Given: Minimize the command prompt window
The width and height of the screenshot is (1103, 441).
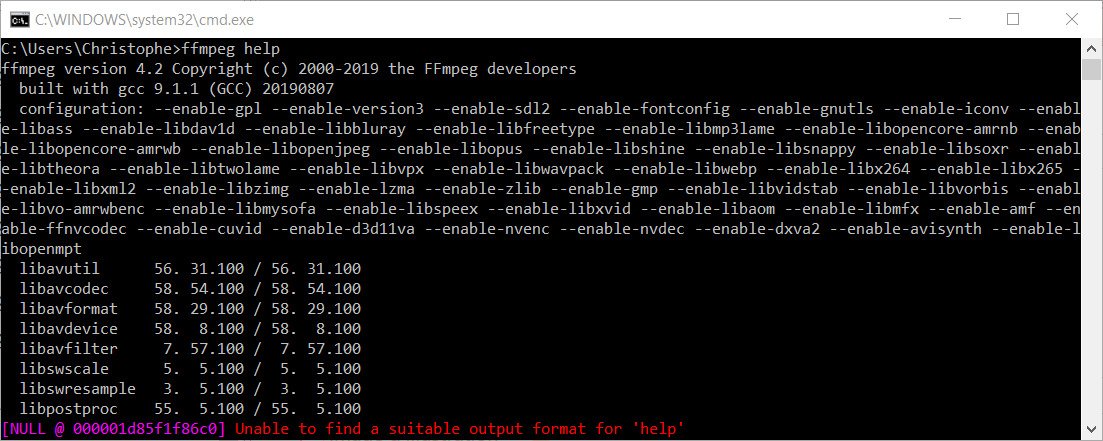Looking at the screenshot, I should point(962,19).
